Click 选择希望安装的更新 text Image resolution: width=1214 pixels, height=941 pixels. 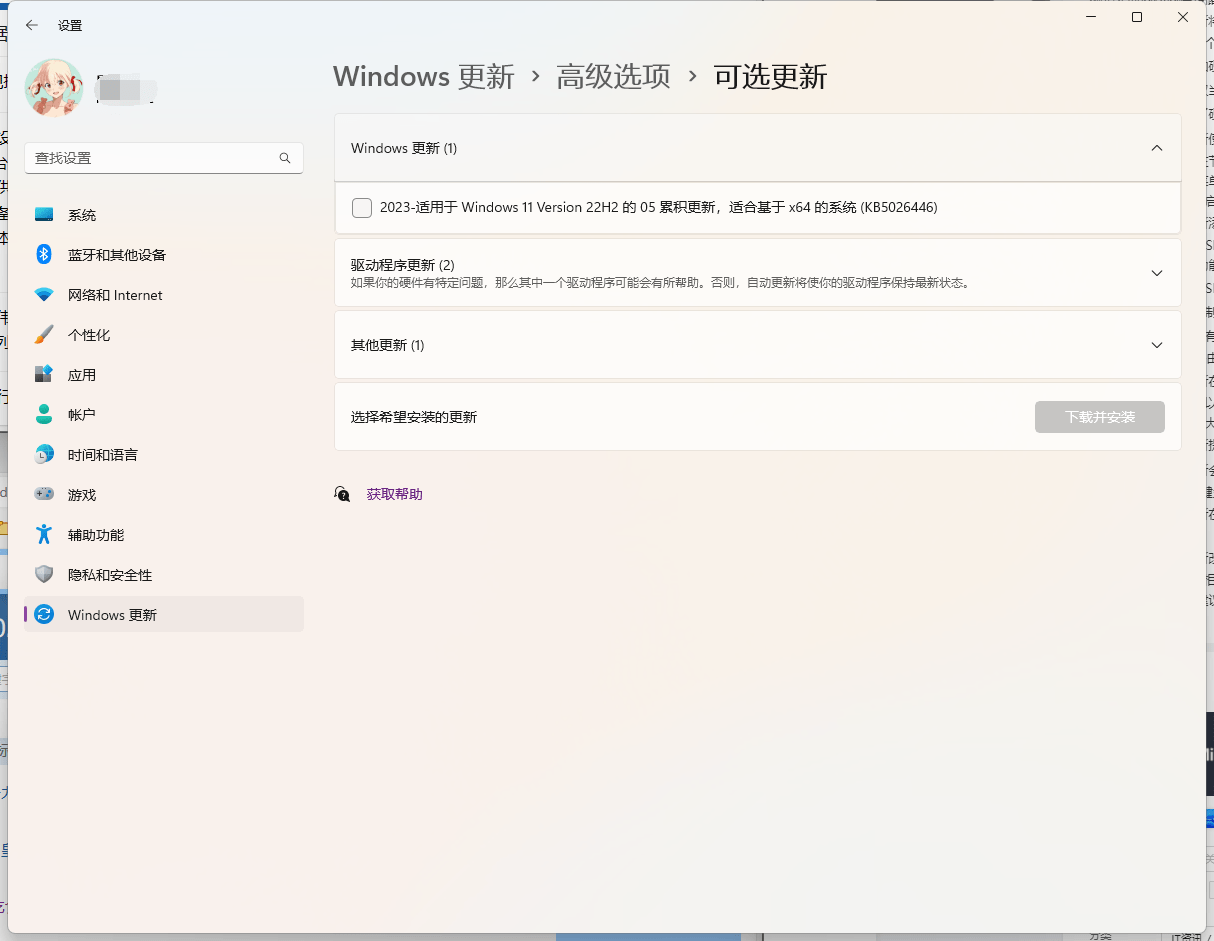click(x=414, y=417)
